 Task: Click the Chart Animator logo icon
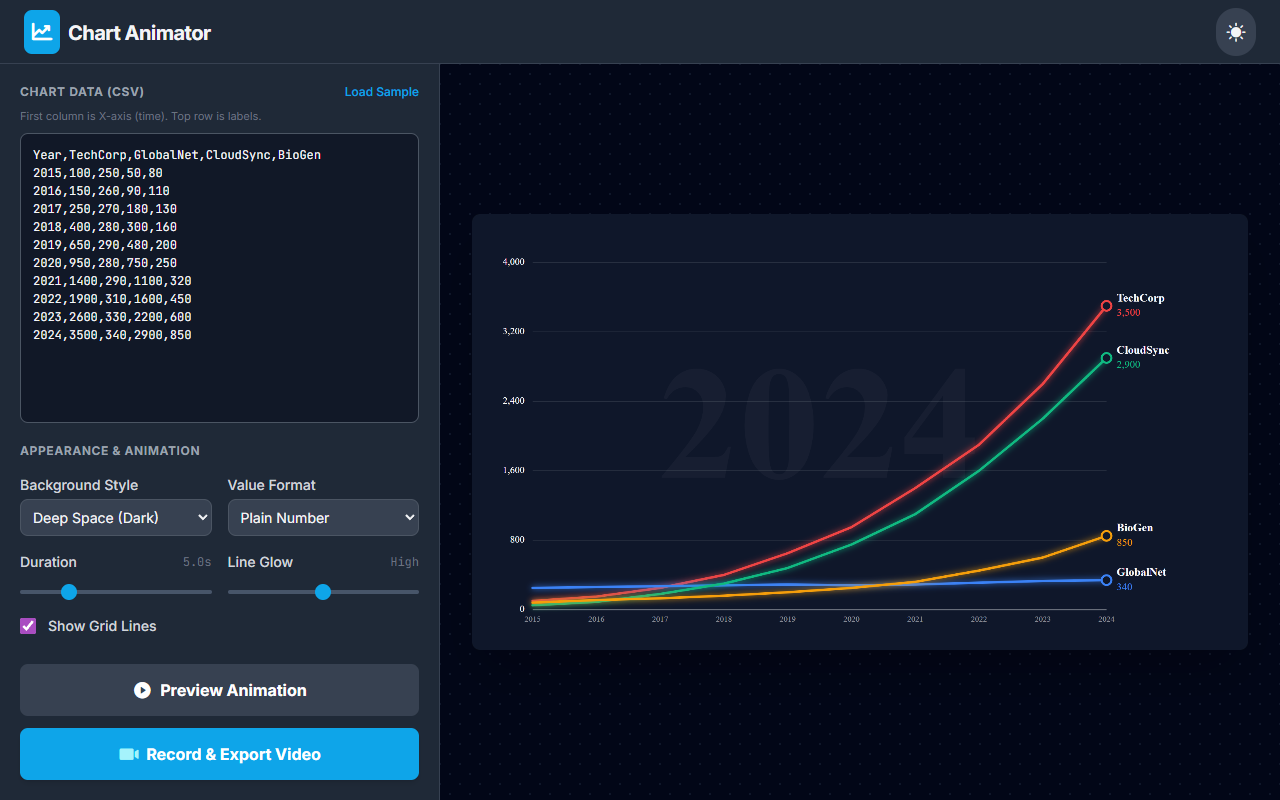coord(41,31)
